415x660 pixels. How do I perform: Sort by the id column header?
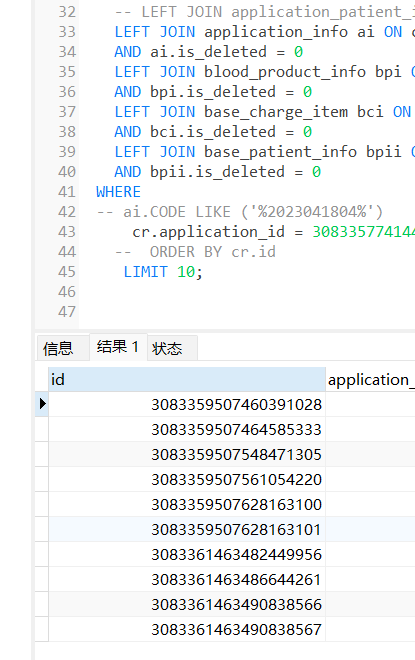pyautogui.click(x=187, y=380)
